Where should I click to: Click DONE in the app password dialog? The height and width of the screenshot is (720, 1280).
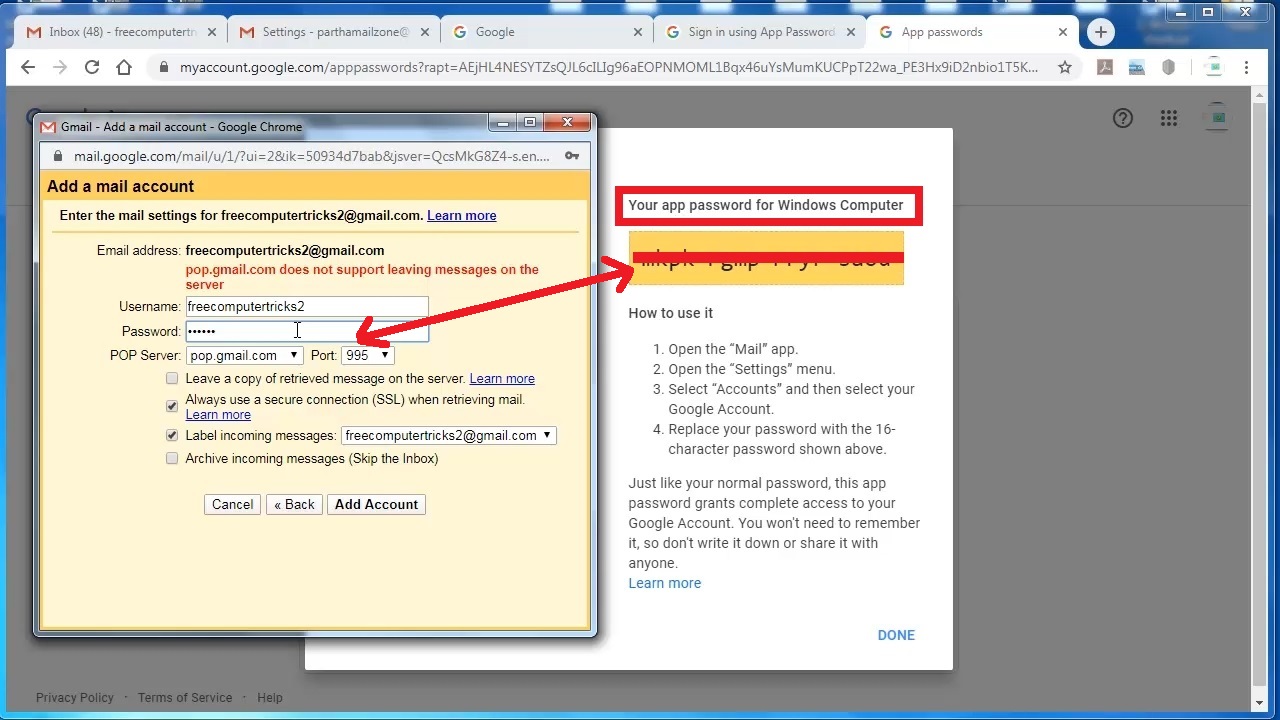point(896,635)
